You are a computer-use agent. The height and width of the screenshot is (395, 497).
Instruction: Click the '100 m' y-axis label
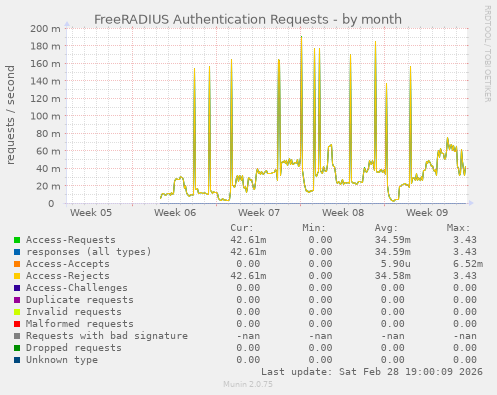pos(45,116)
